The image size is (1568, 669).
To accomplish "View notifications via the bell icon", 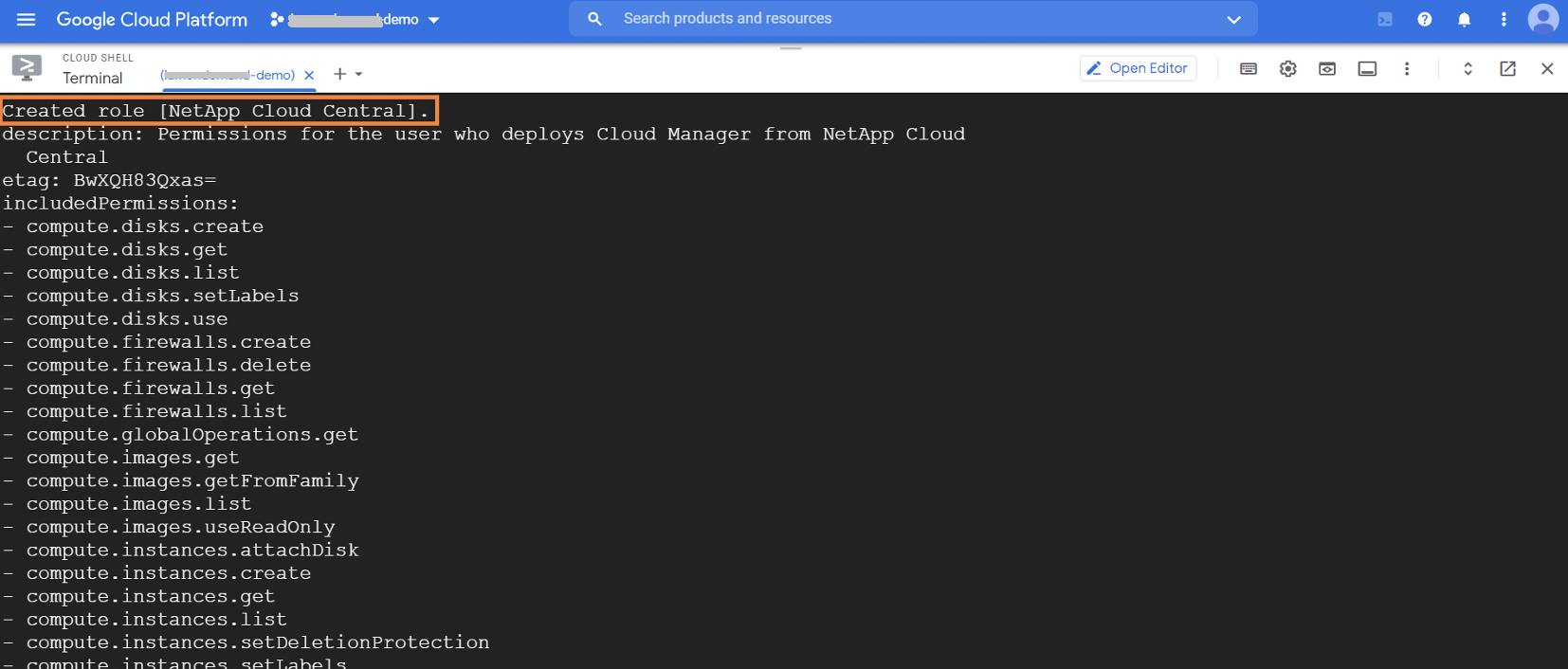I will click(1464, 19).
